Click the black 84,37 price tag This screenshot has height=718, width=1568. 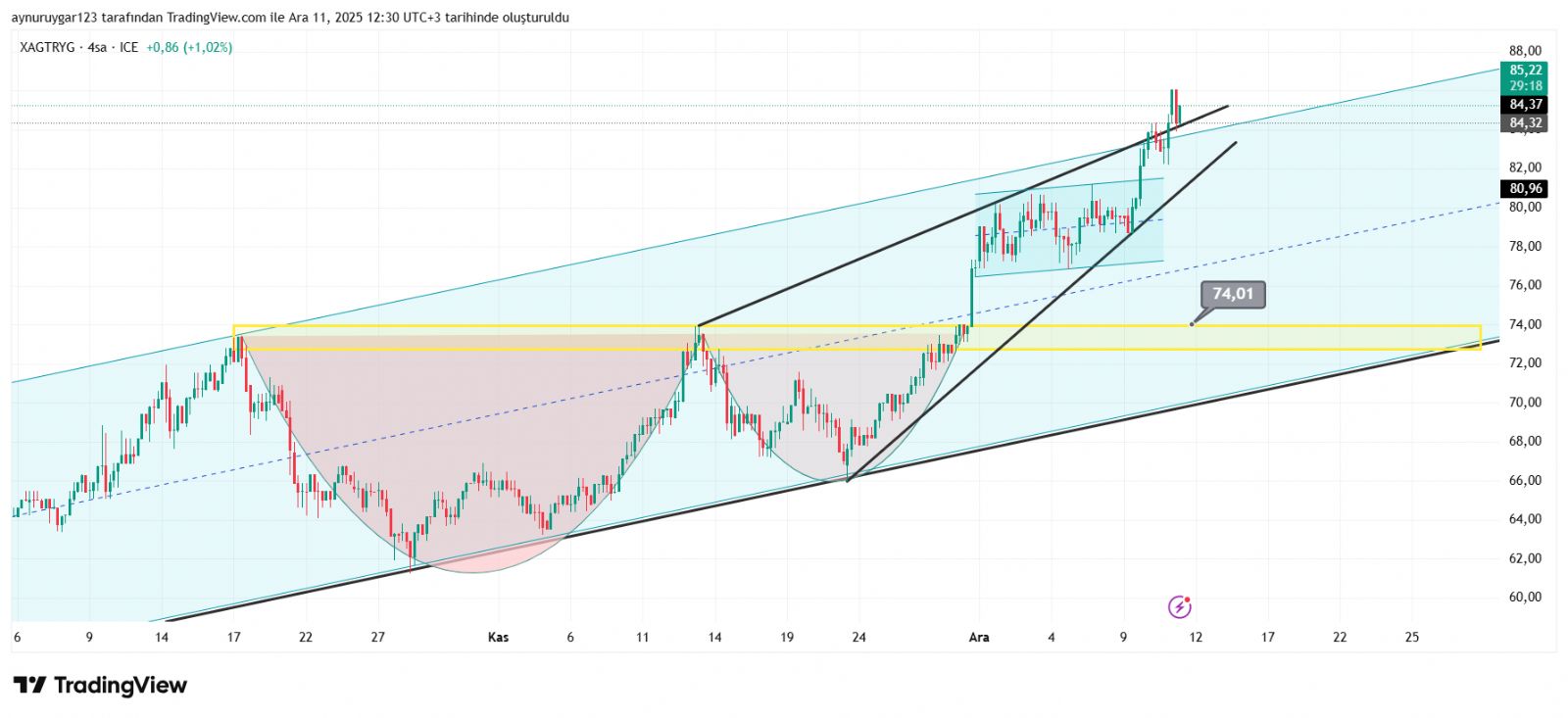1525,105
